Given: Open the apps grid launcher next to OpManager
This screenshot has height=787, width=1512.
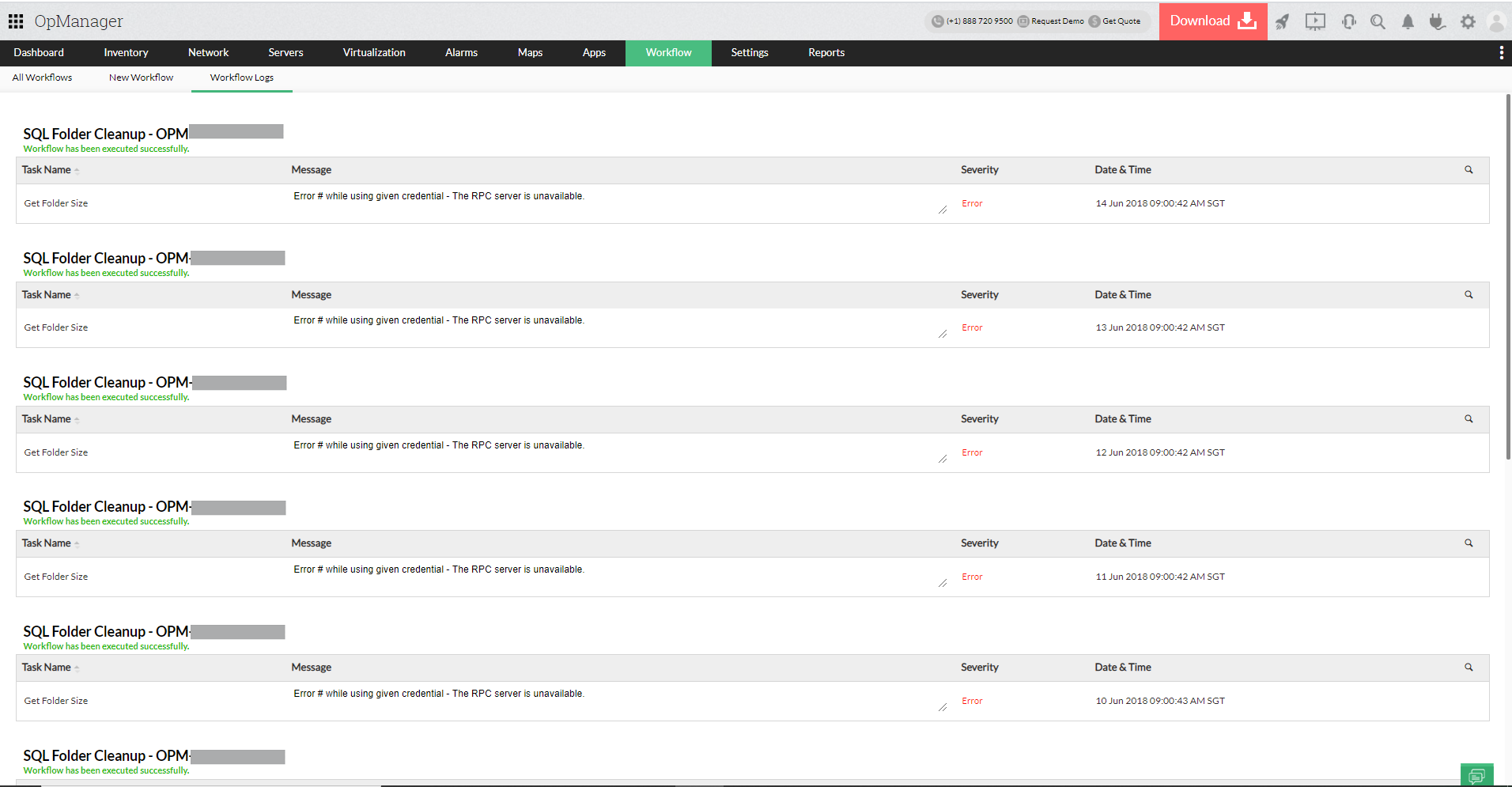Looking at the screenshot, I should (x=16, y=21).
